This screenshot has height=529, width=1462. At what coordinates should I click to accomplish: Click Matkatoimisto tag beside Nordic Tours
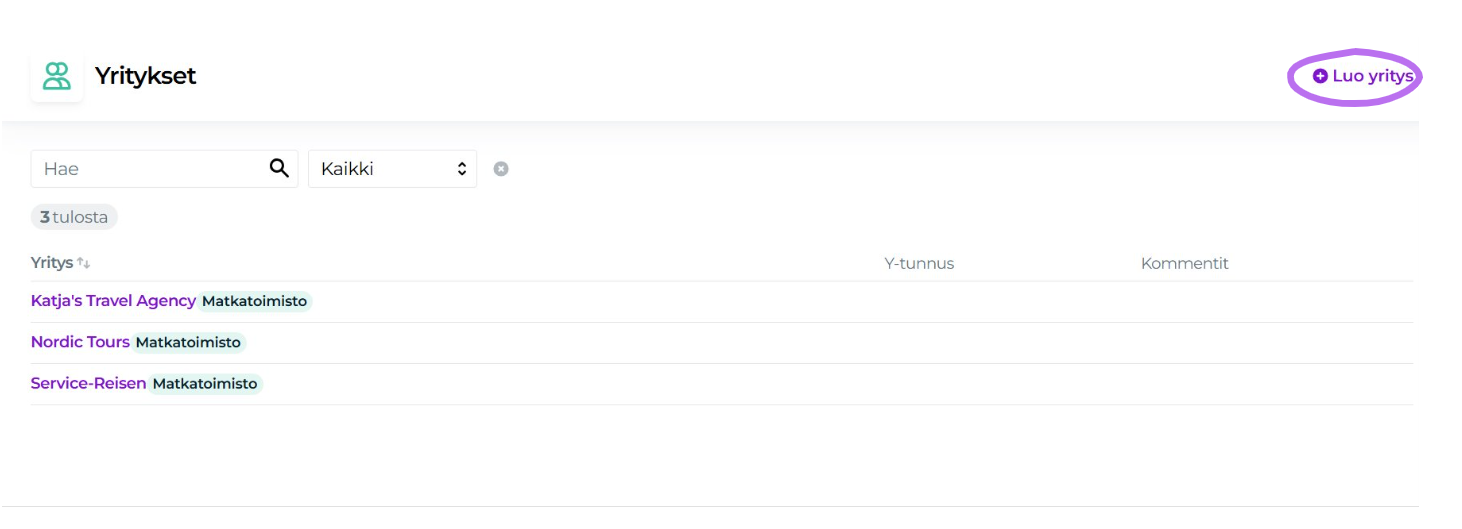(188, 342)
